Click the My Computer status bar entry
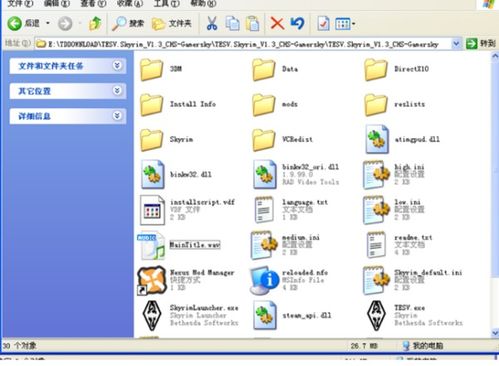Screen dimensions: 499x366 click(x=422, y=346)
